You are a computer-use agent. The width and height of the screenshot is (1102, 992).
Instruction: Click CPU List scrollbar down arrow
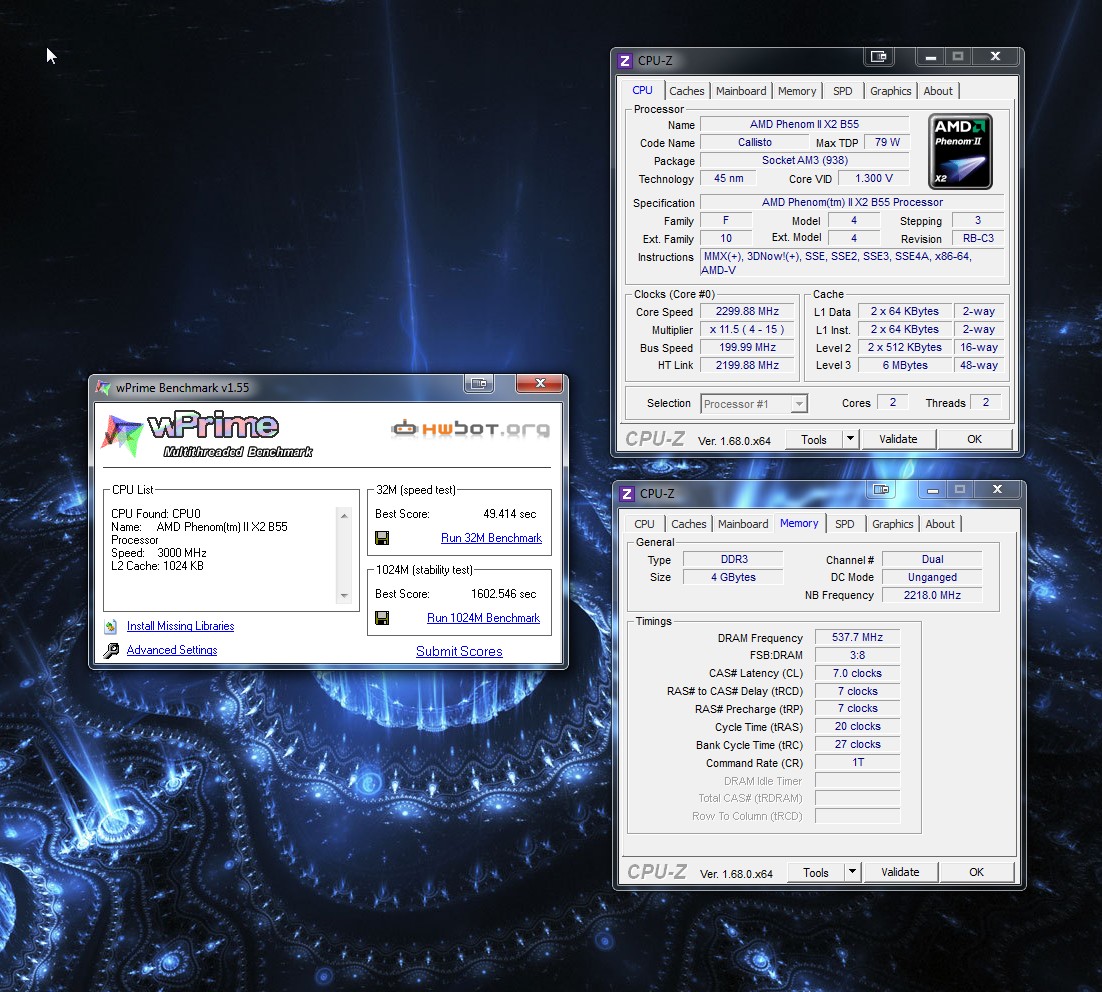pos(344,595)
